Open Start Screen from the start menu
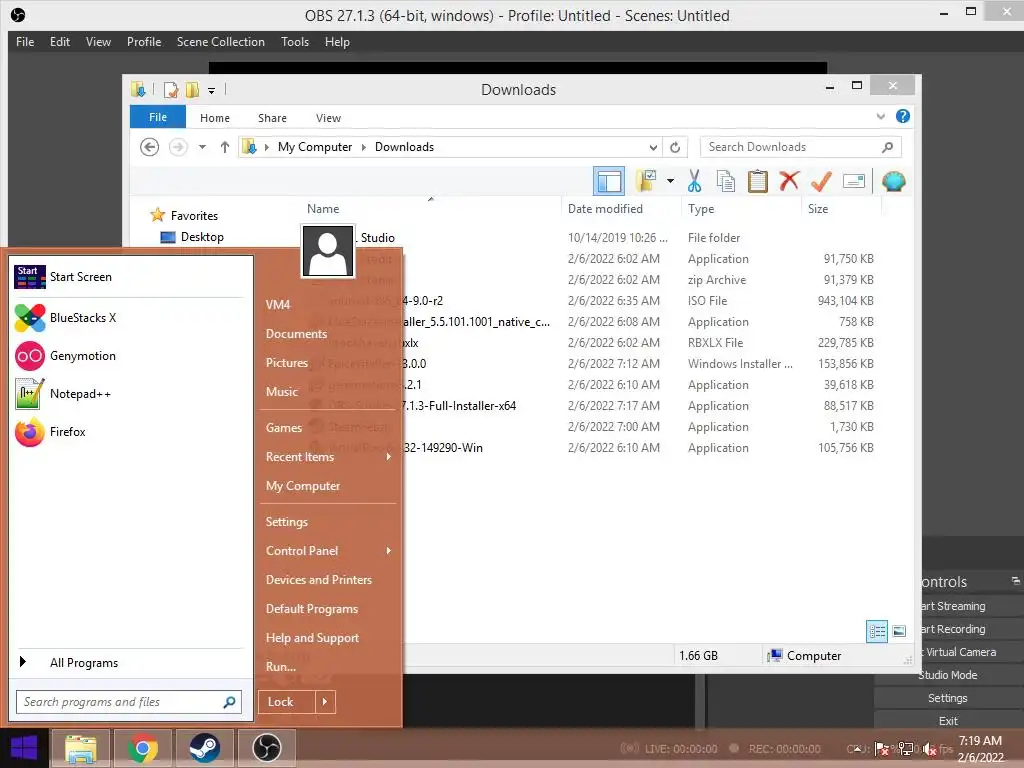The width and height of the screenshot is (1024, 768). pyautogui.click(x=129, y=277)
